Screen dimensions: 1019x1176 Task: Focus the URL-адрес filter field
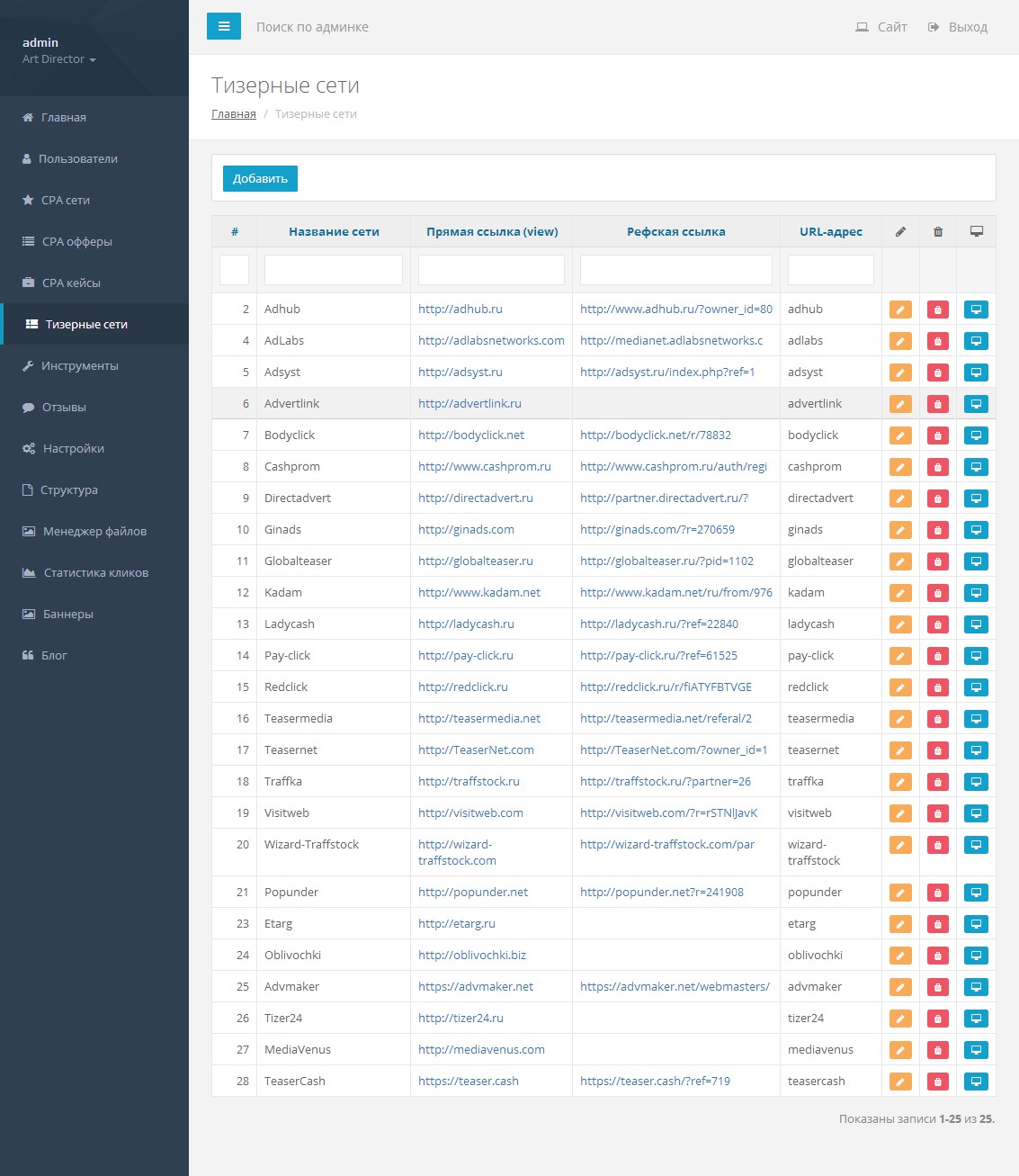[x=831, y=270]
